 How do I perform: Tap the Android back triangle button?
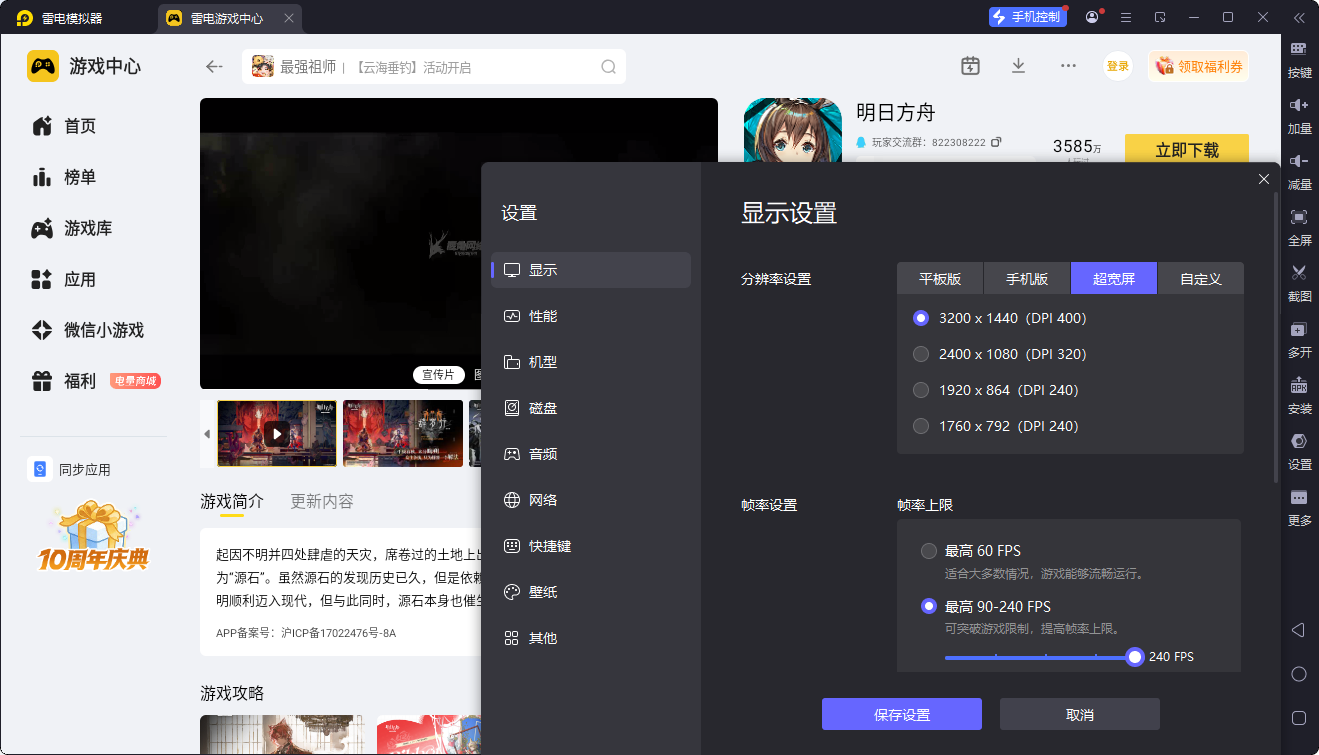pyautogui.click(x=1298, y=630)
